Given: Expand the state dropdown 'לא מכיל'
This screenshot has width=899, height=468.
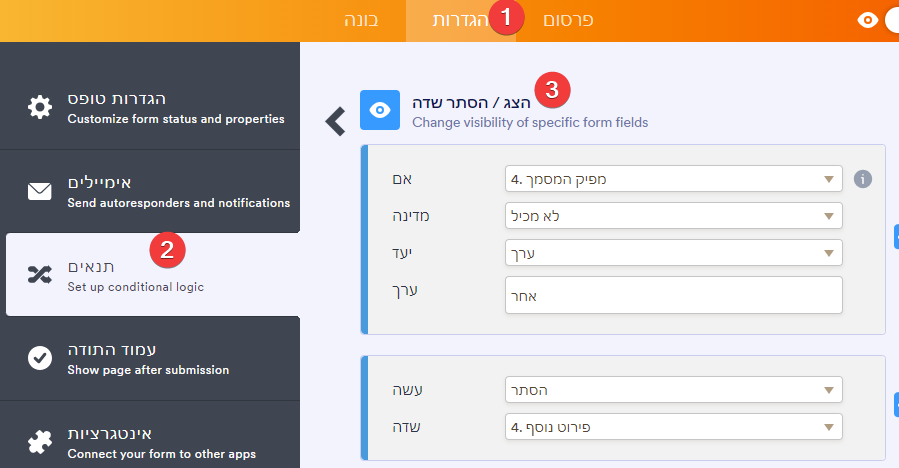Looking at the screenshot, I should coord(674,216).
